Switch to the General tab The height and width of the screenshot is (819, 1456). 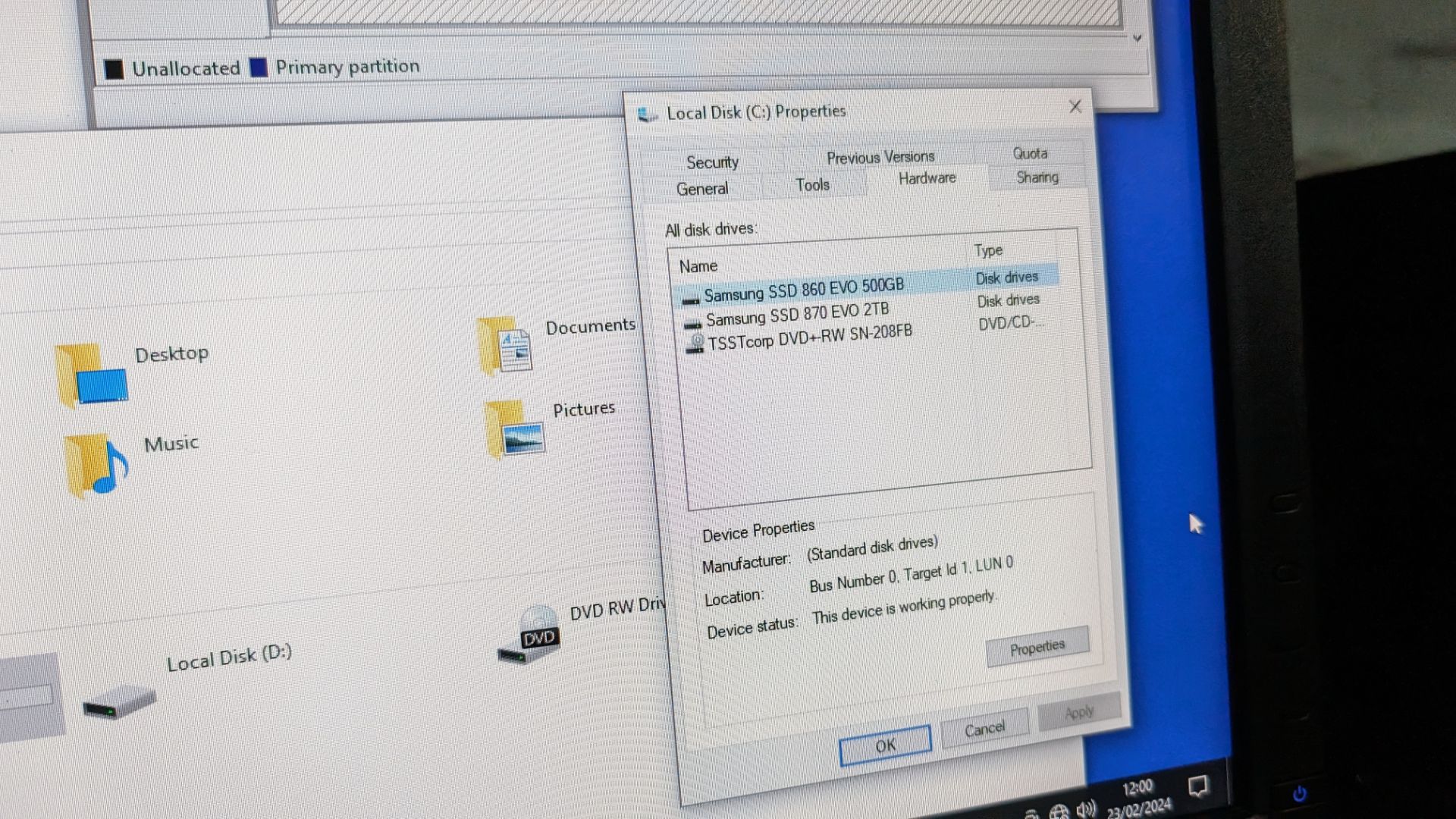(702, 188)
